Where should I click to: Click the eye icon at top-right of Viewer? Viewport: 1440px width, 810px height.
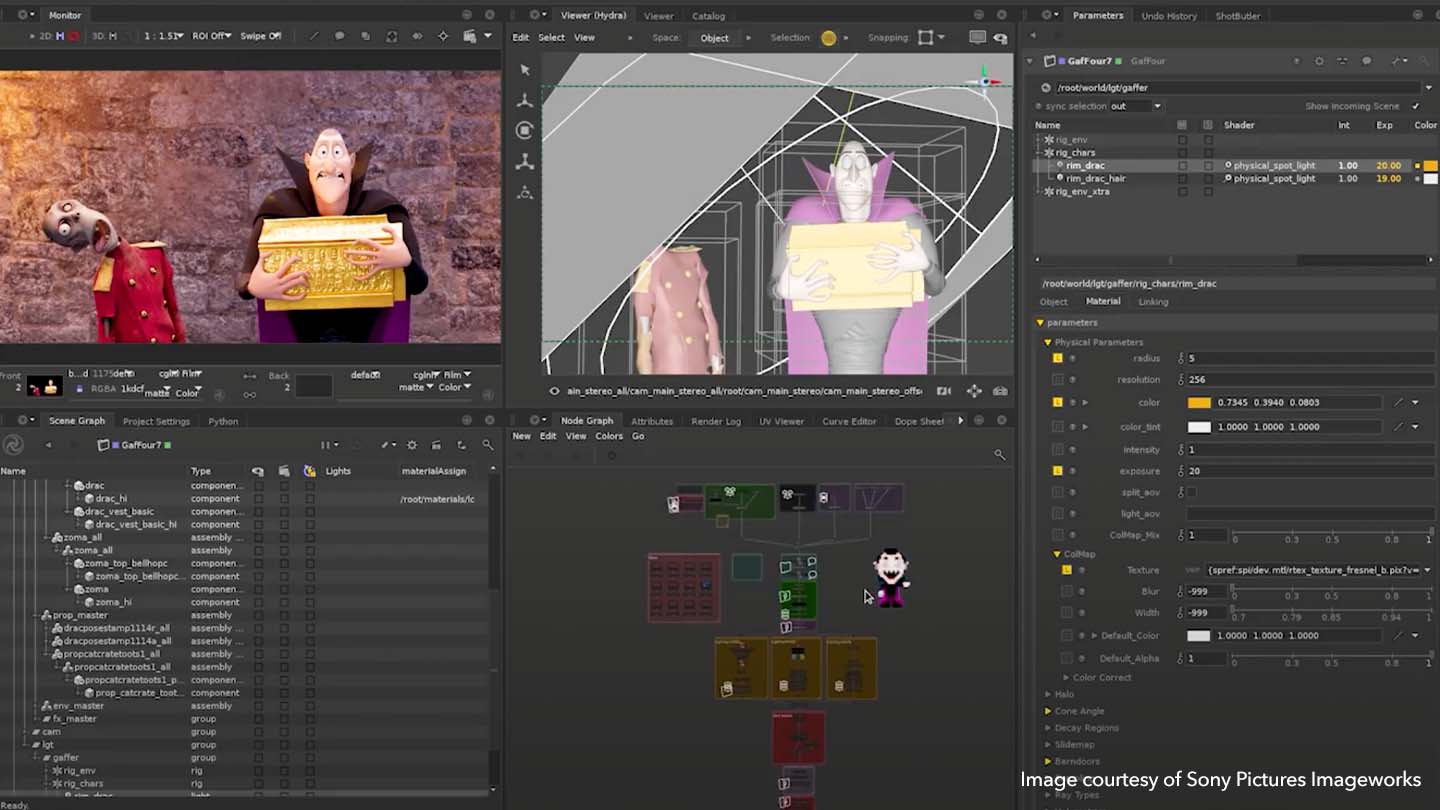pyautogui.click(x=1000, y=38)
